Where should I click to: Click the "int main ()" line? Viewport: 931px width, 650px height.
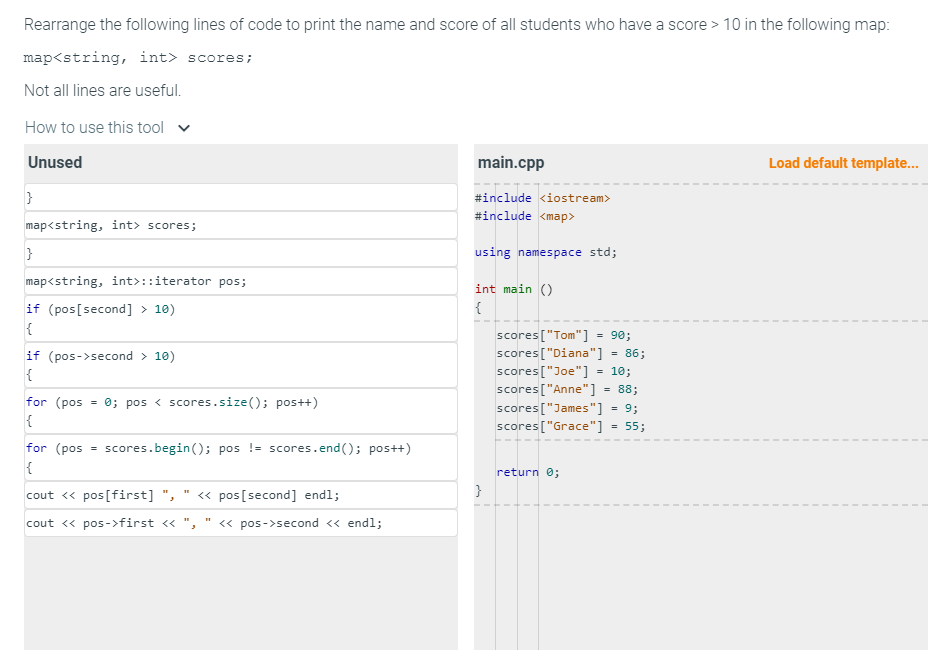(513, 288)
